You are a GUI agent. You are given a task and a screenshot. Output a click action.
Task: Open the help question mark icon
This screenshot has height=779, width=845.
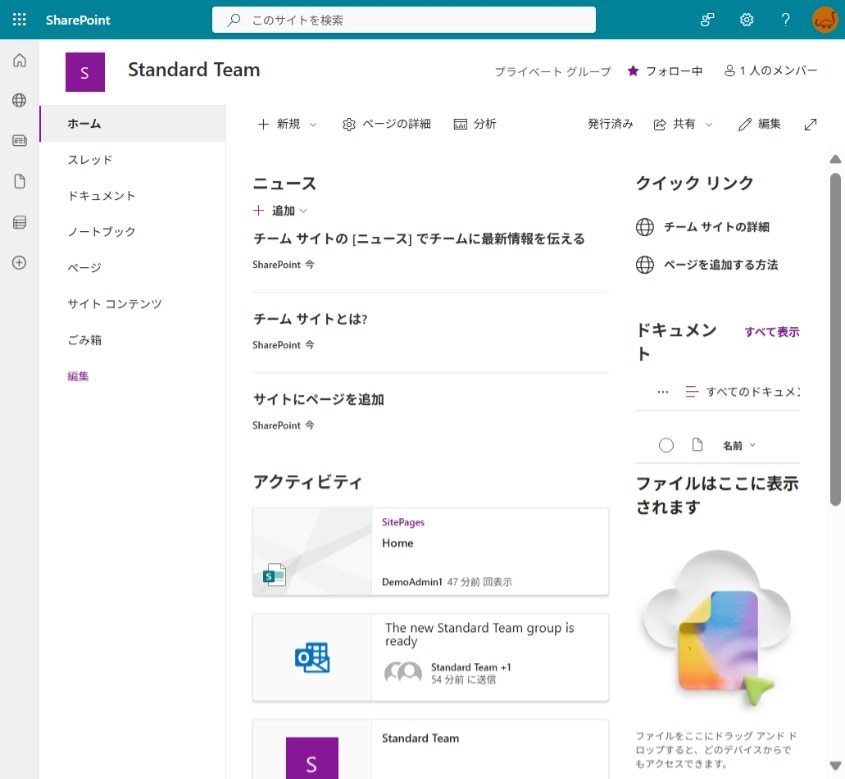pyautogui.click(x=786, y=20)
